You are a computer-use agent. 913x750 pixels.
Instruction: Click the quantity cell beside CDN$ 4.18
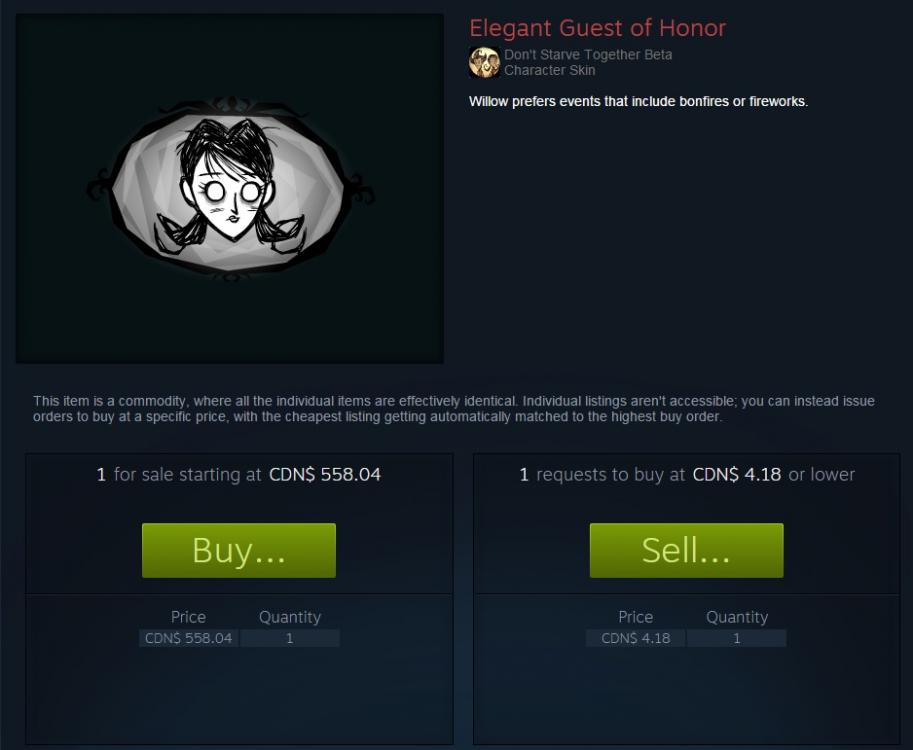coord(737,638)
